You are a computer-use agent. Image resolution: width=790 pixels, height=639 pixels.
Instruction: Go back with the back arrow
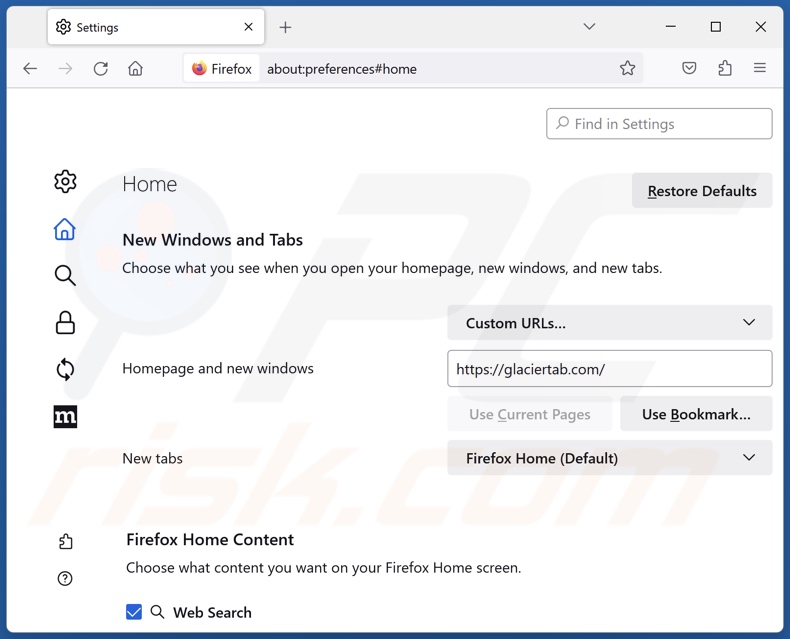(x=30, y=69)
